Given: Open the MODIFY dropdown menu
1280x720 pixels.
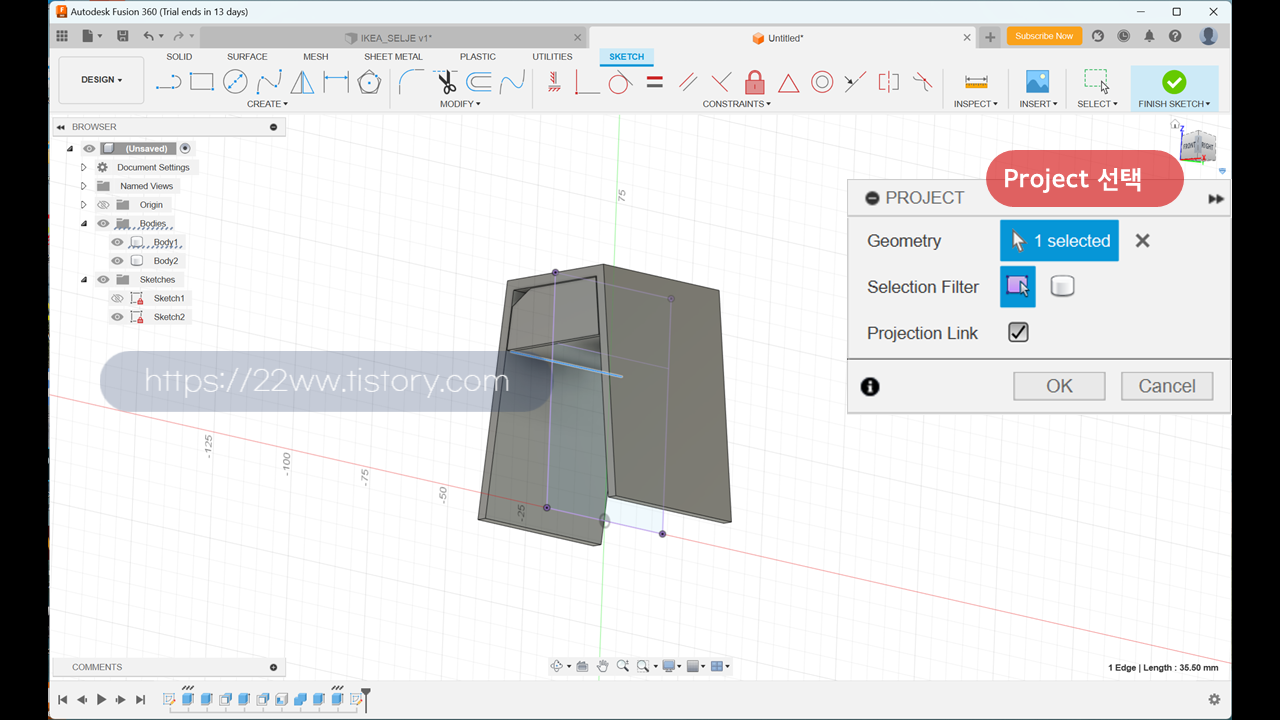Looking at the screenshot, I should [x=460, y=104].
